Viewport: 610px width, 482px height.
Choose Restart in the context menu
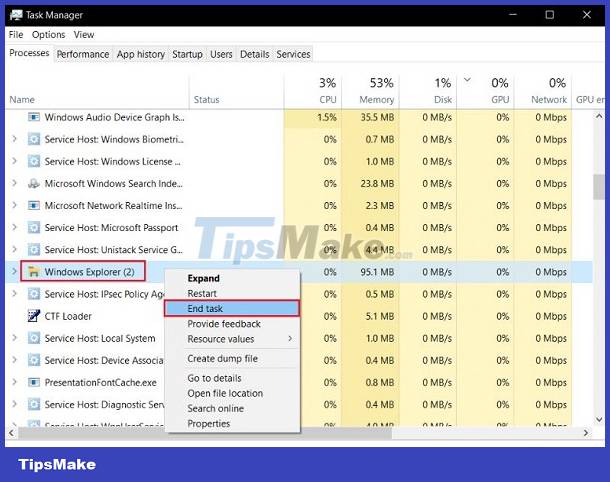tap(232, 293)
